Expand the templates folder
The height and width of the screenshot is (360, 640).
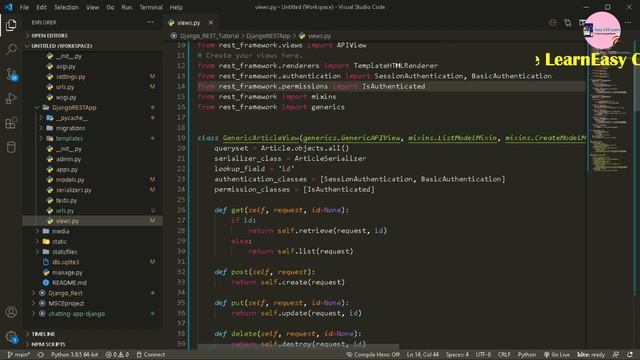(x=69, y=138)
